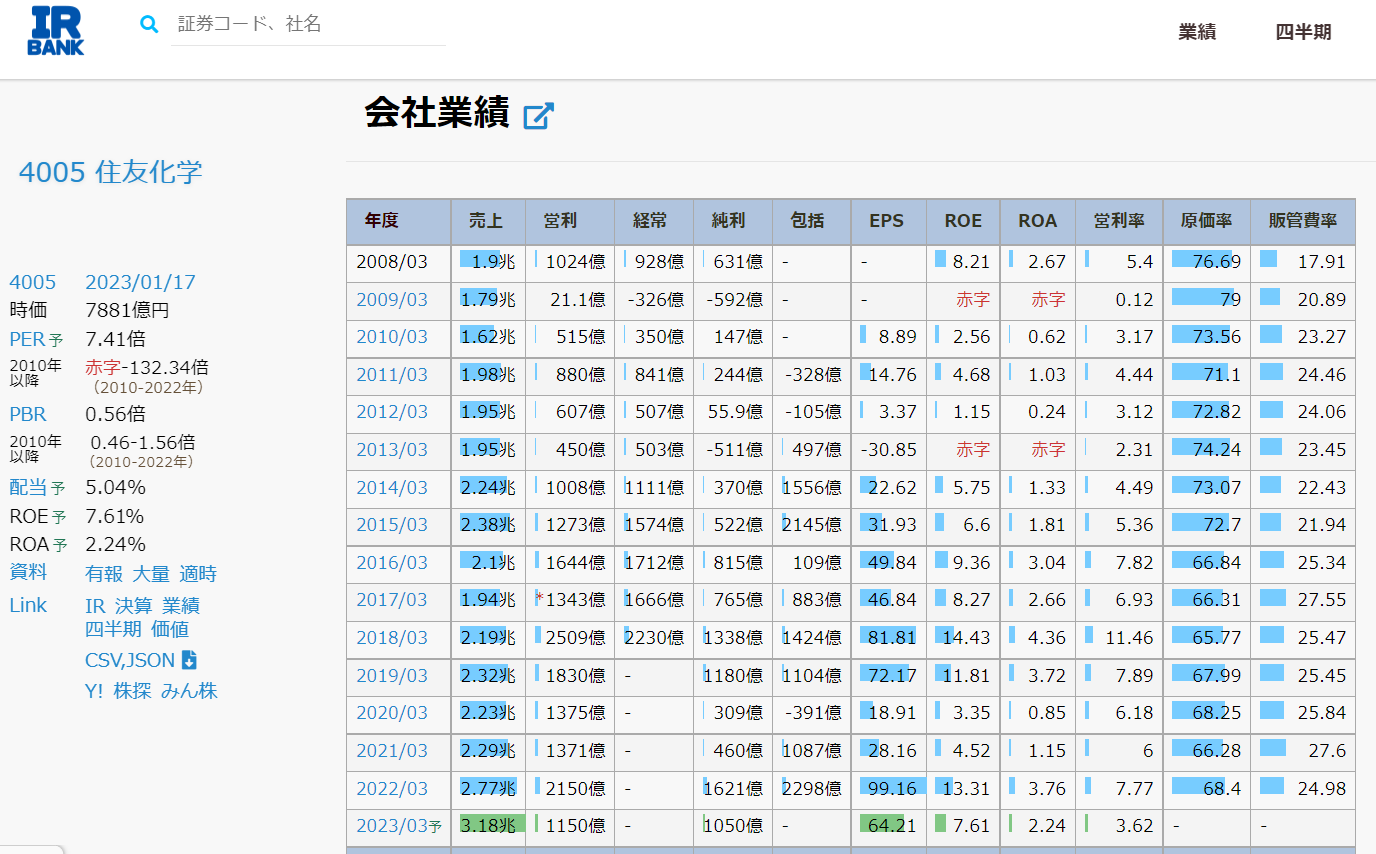Click the ROA column header
Image resolution: width=1376 pixels, height=854 pixels.
pyautogui.click(x=1038, y=221)
